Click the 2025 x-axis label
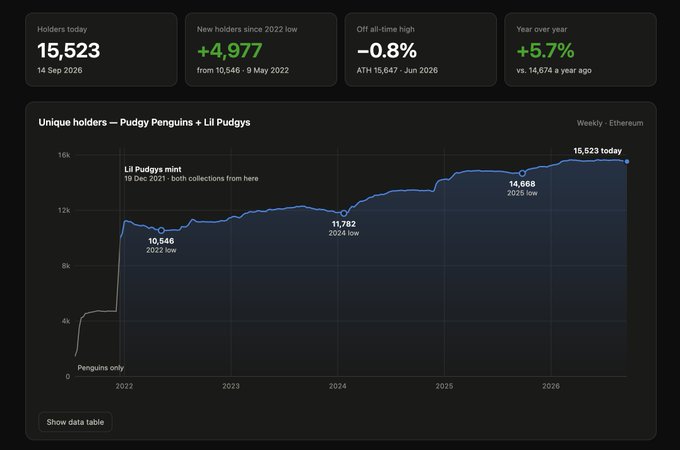Screen dimensions: 680x450 point(444,386)
